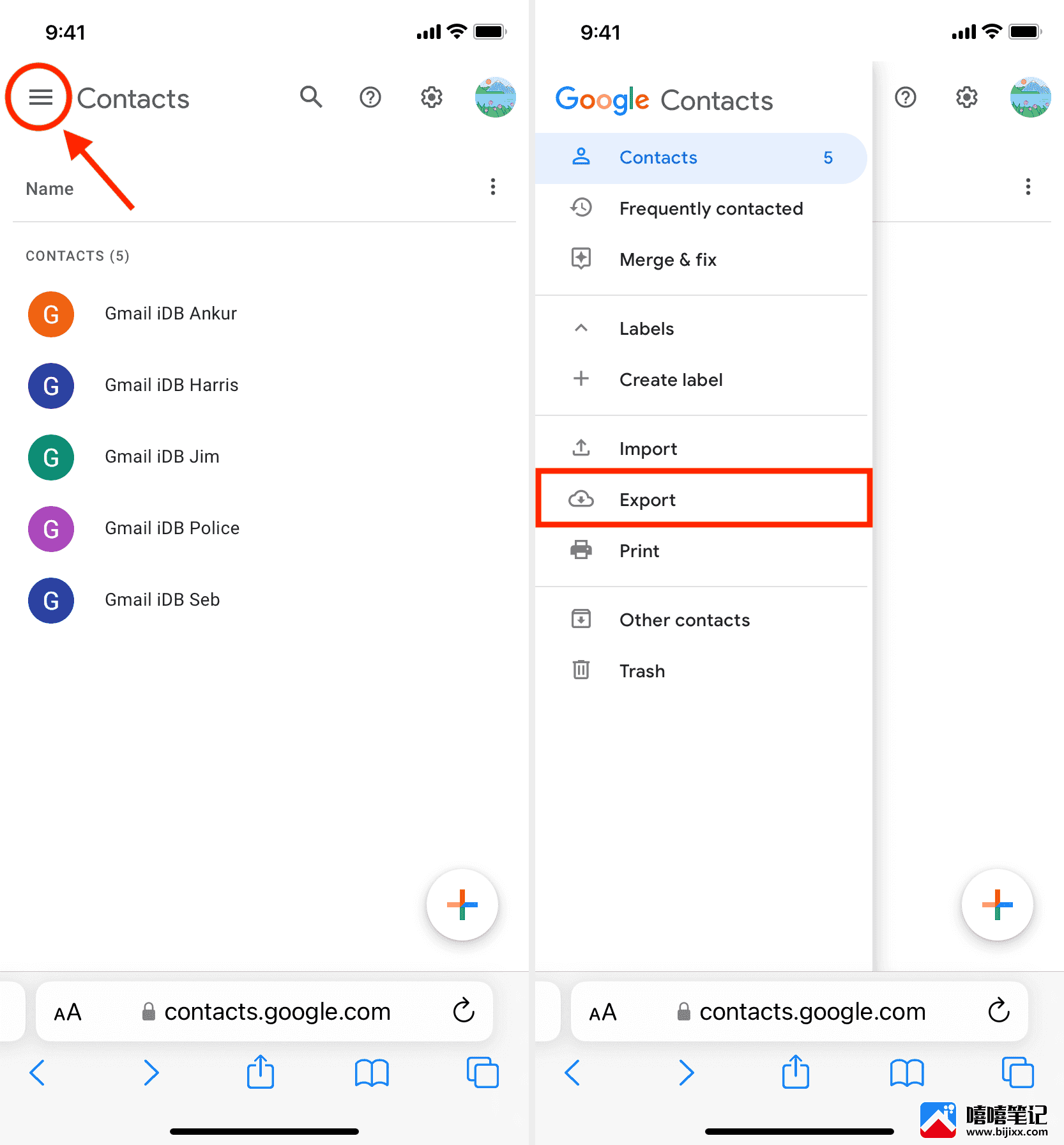Select Contacts item in side drawer
This screenshot has width=1064, height=1145.
(x=701, y=158)
